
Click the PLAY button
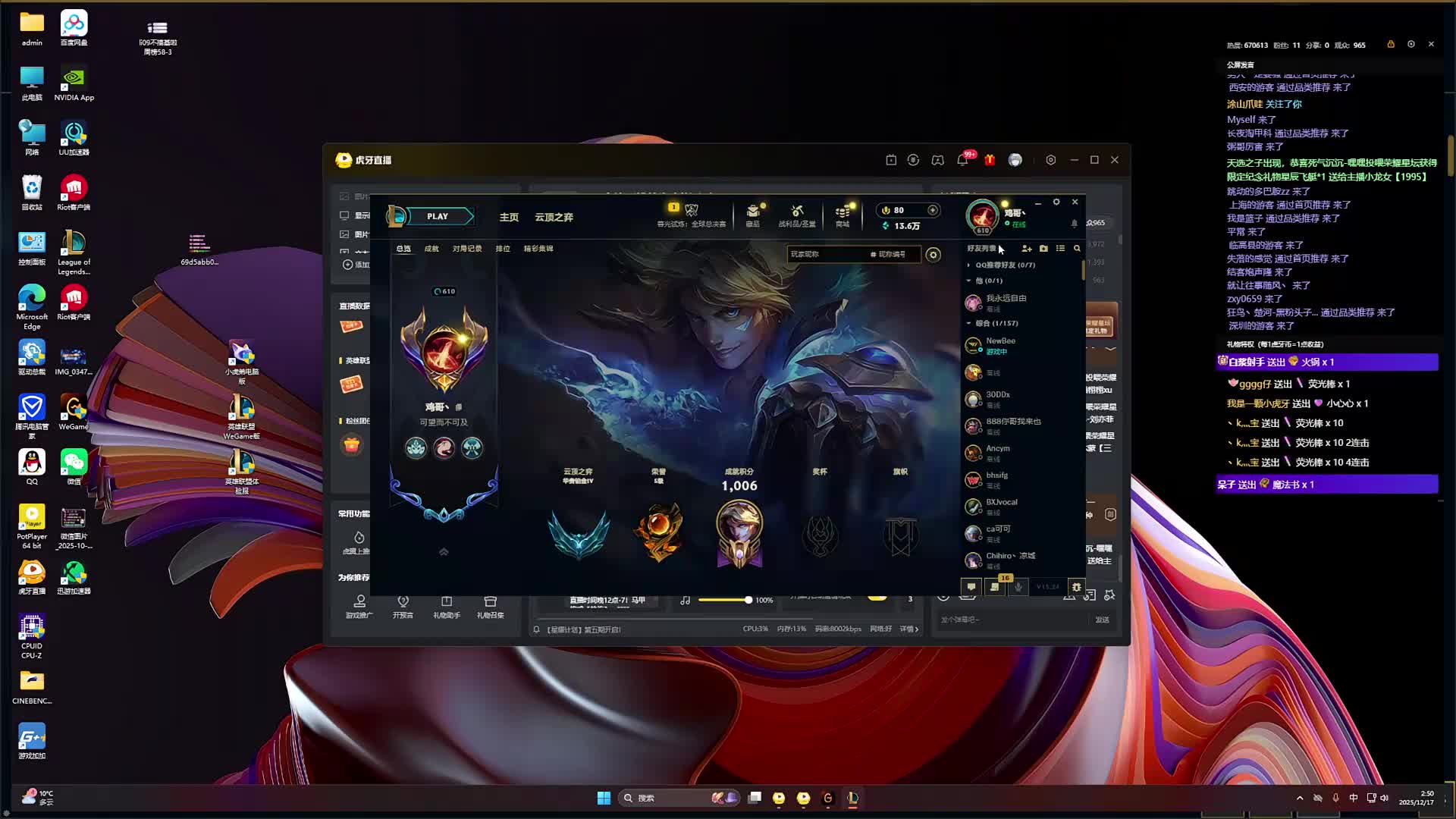pos(438,216)
